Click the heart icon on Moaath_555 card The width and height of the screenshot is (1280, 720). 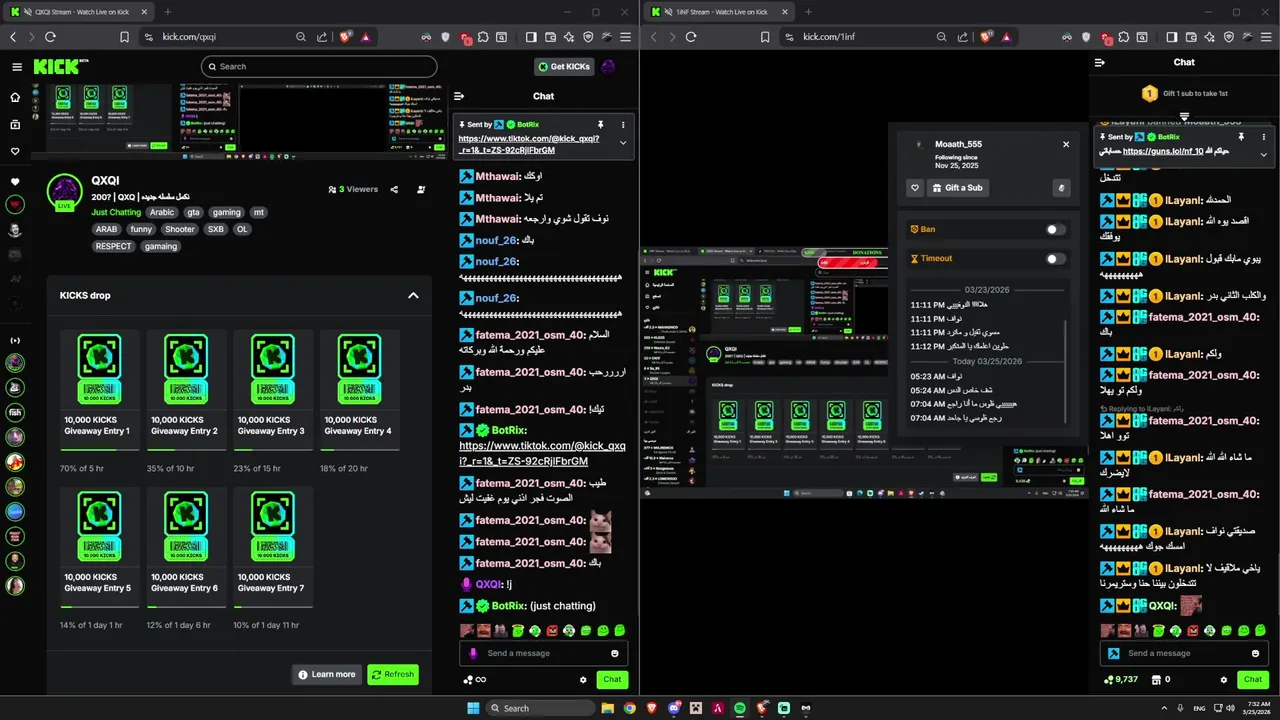click(x=915, y=188)
